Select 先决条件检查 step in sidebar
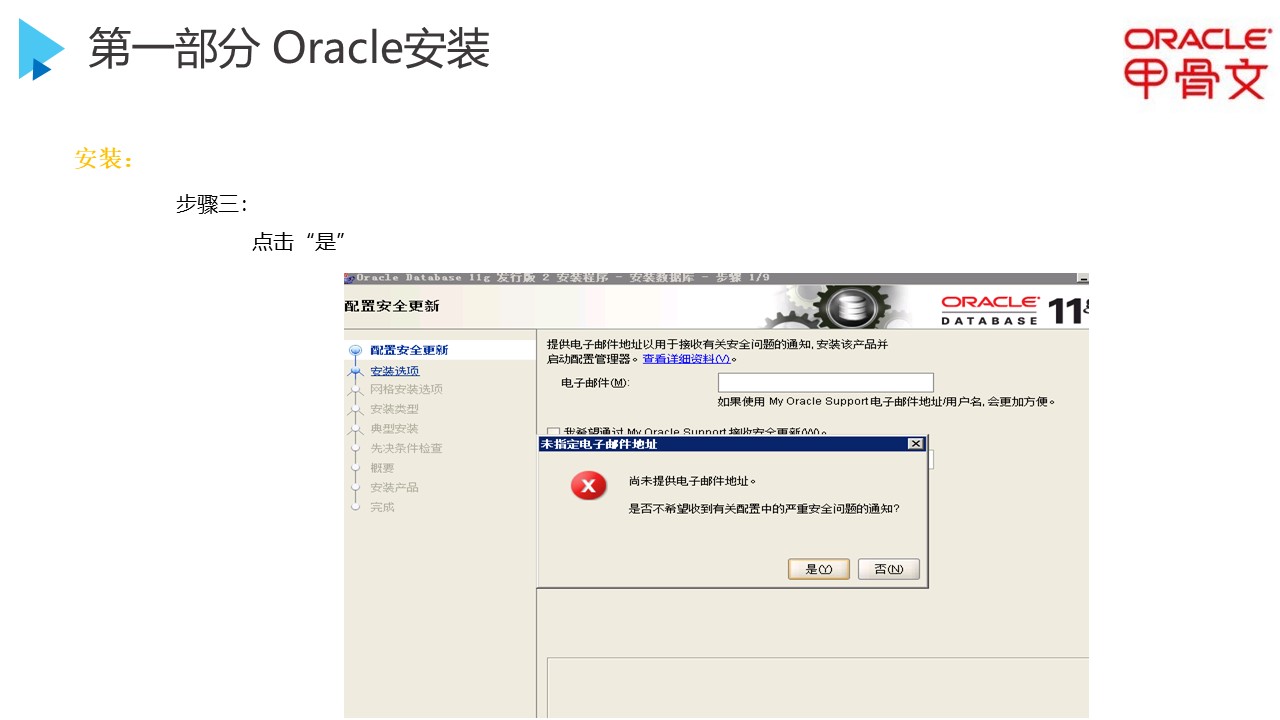 [x=406, y=448]
